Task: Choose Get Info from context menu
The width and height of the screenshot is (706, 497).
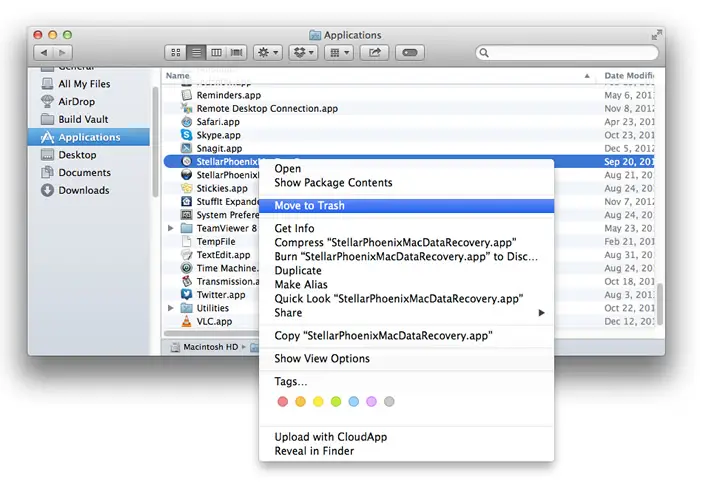Action: (296, 229)
